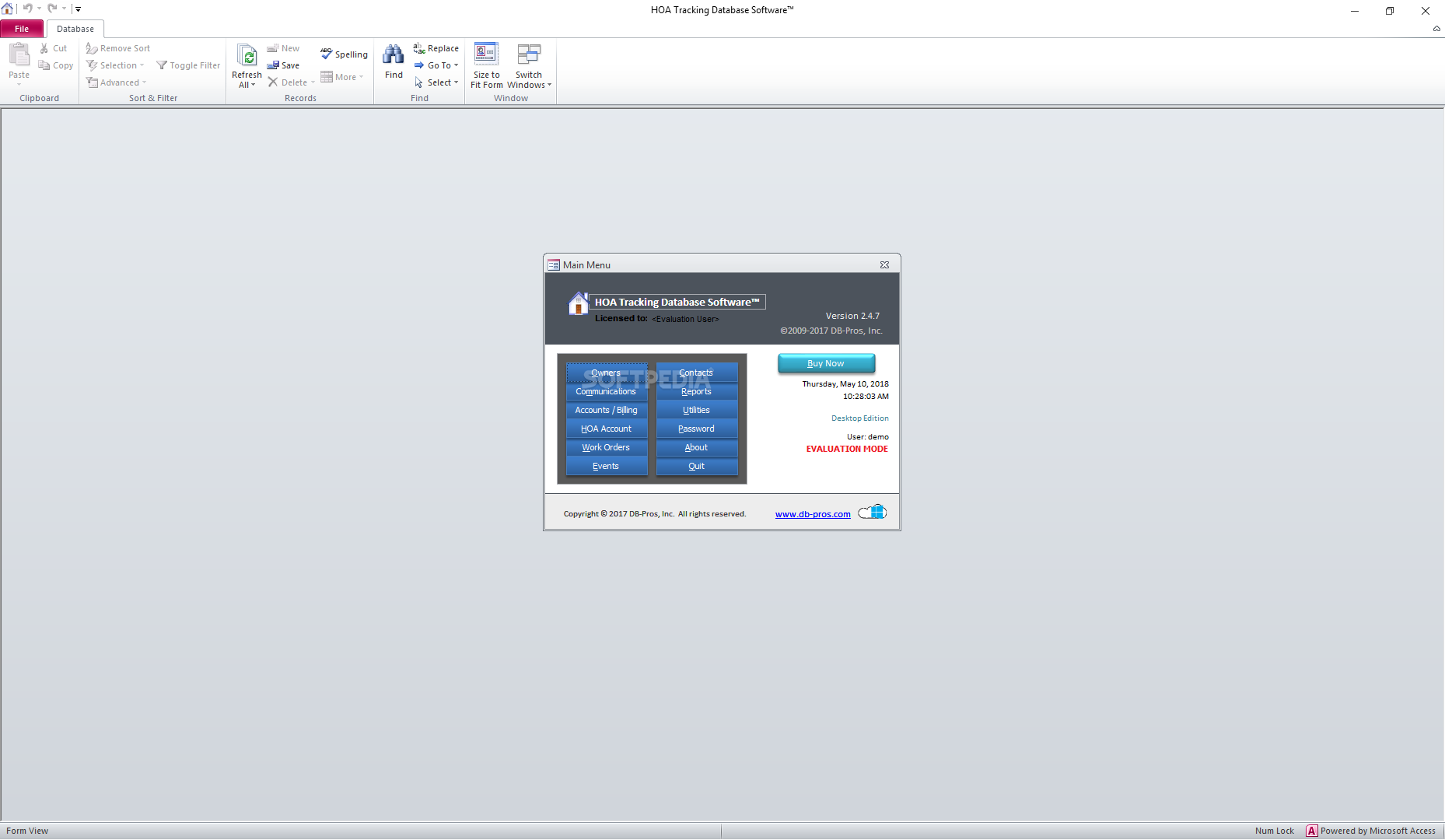Screen dimensions: 1445x840
Task: Run the Spelling check
Action: coord(344,54)
